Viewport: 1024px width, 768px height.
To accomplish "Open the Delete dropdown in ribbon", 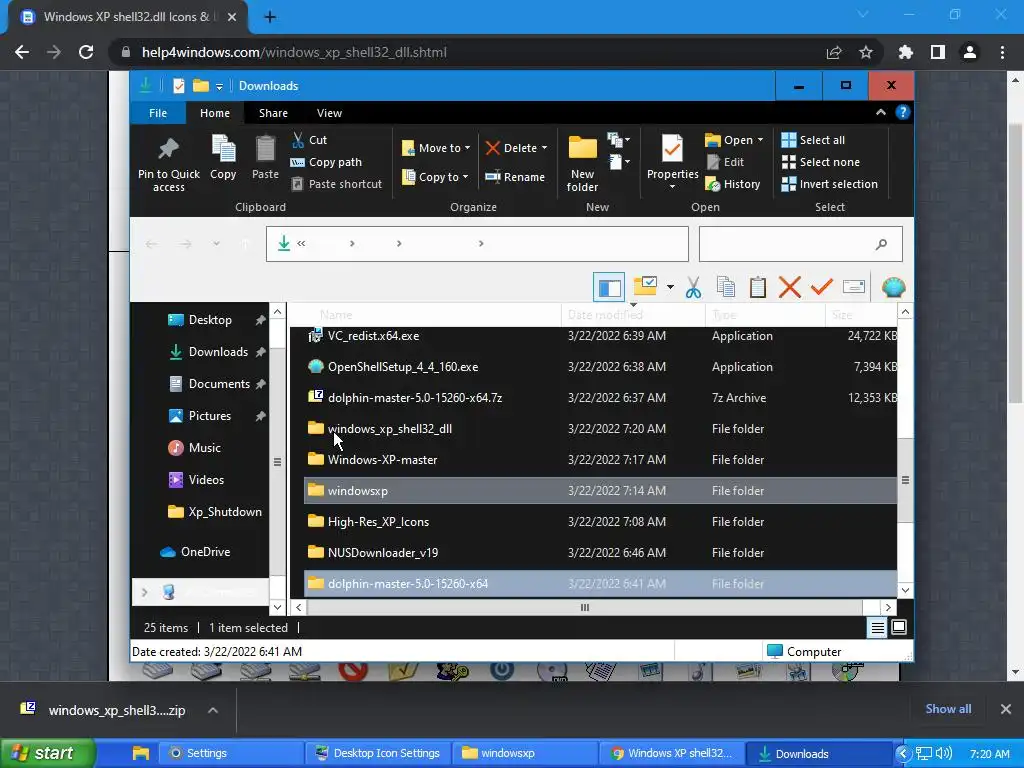I will click(x=517, y=148).
